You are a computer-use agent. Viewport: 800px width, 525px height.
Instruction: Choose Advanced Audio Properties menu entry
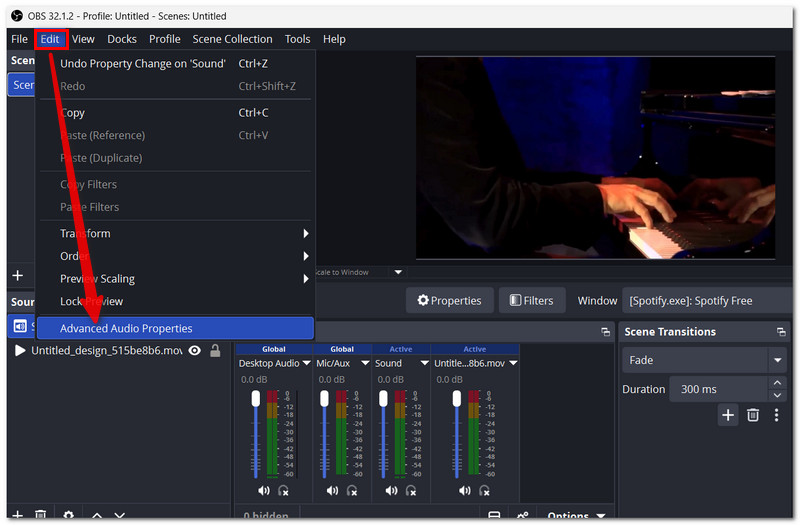[x=176, y=328]
